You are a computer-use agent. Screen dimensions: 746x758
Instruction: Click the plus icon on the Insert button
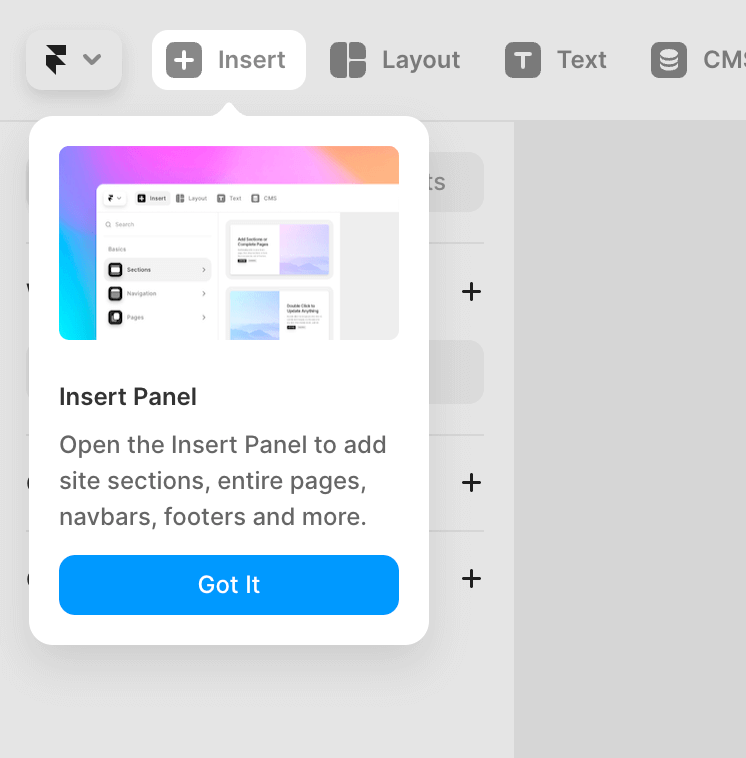tap(184, 60)
